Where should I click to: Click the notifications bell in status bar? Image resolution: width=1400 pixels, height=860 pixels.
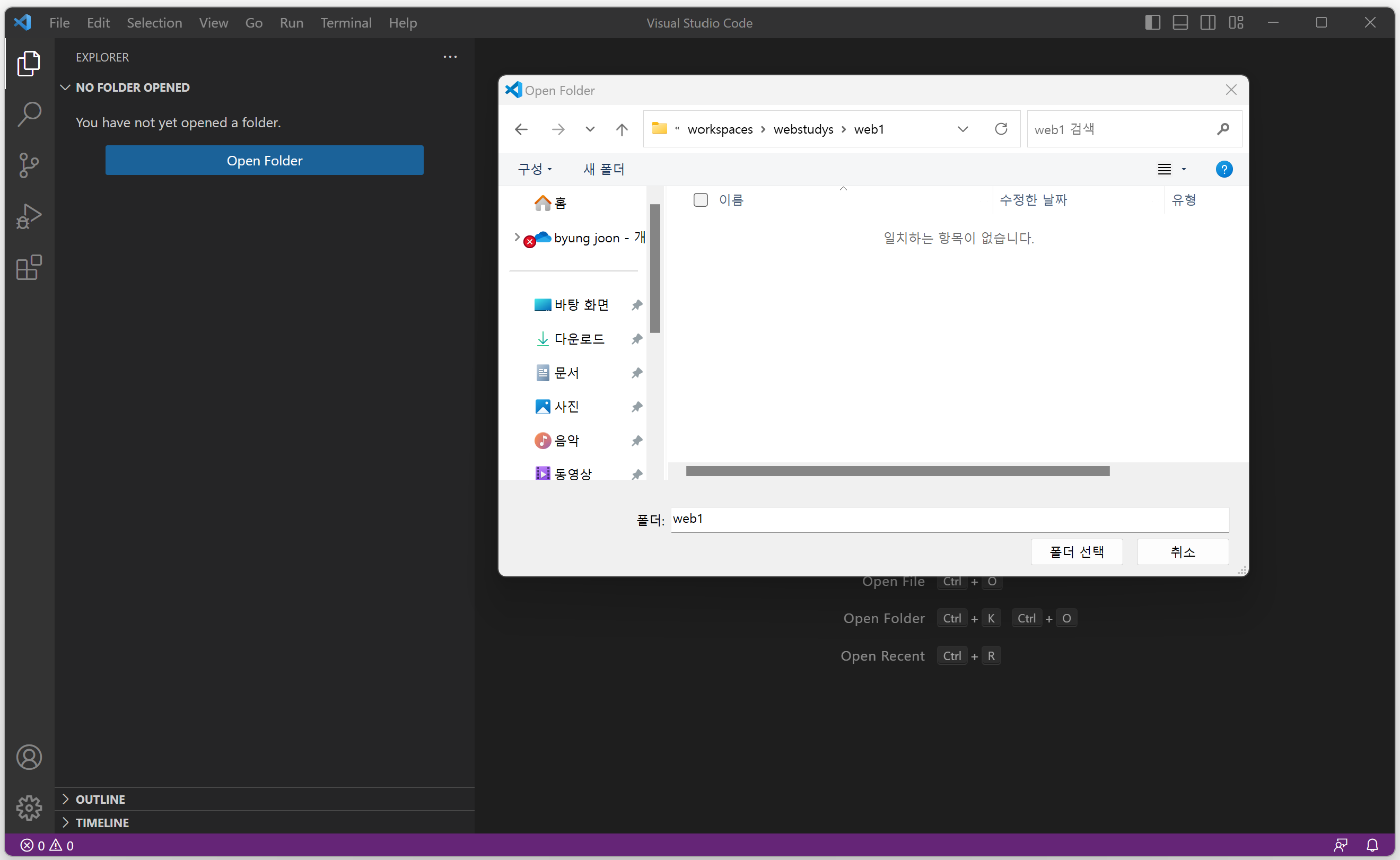click(1372, 845)
